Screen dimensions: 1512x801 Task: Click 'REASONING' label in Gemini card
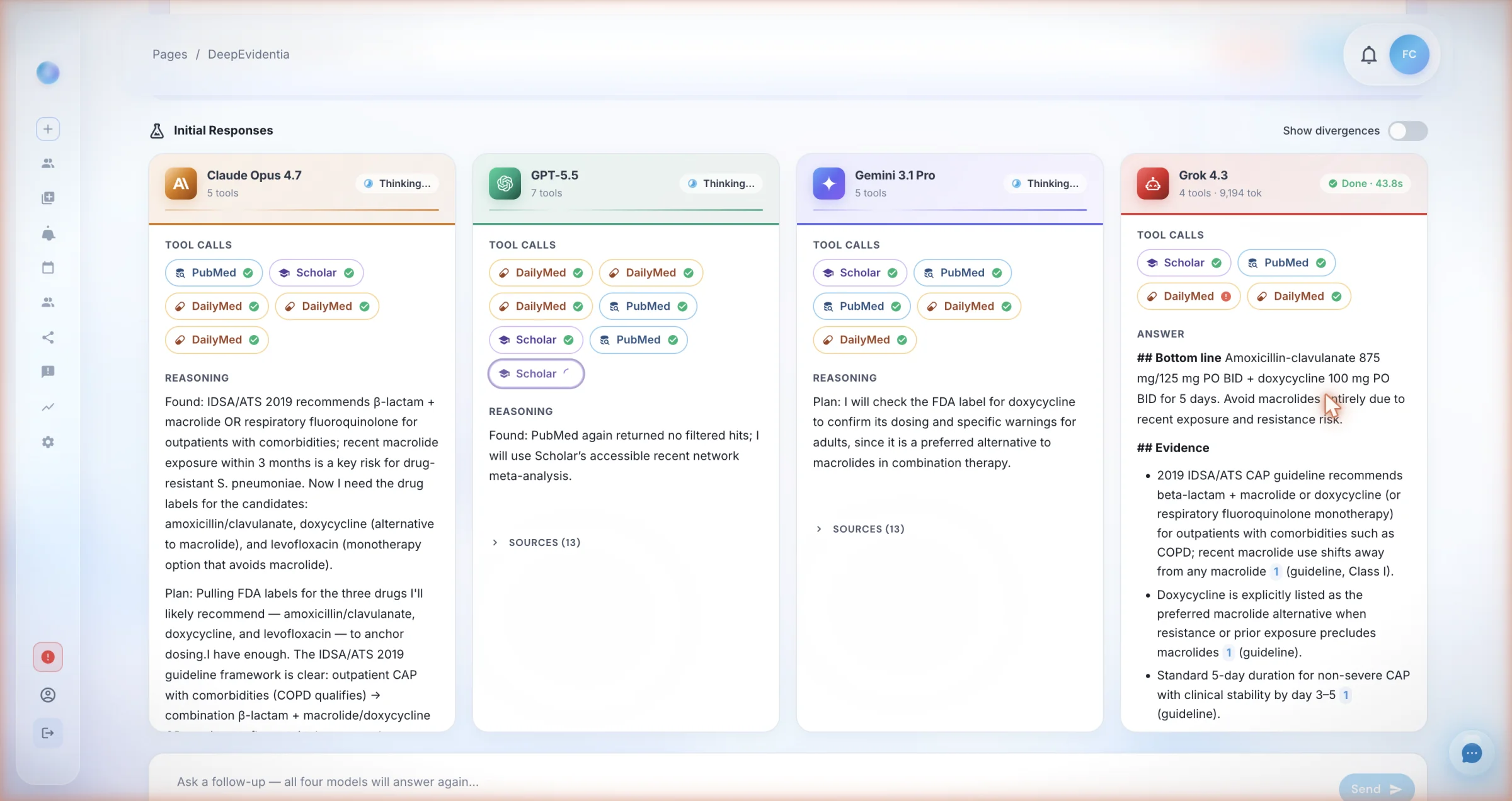(844, 378)
